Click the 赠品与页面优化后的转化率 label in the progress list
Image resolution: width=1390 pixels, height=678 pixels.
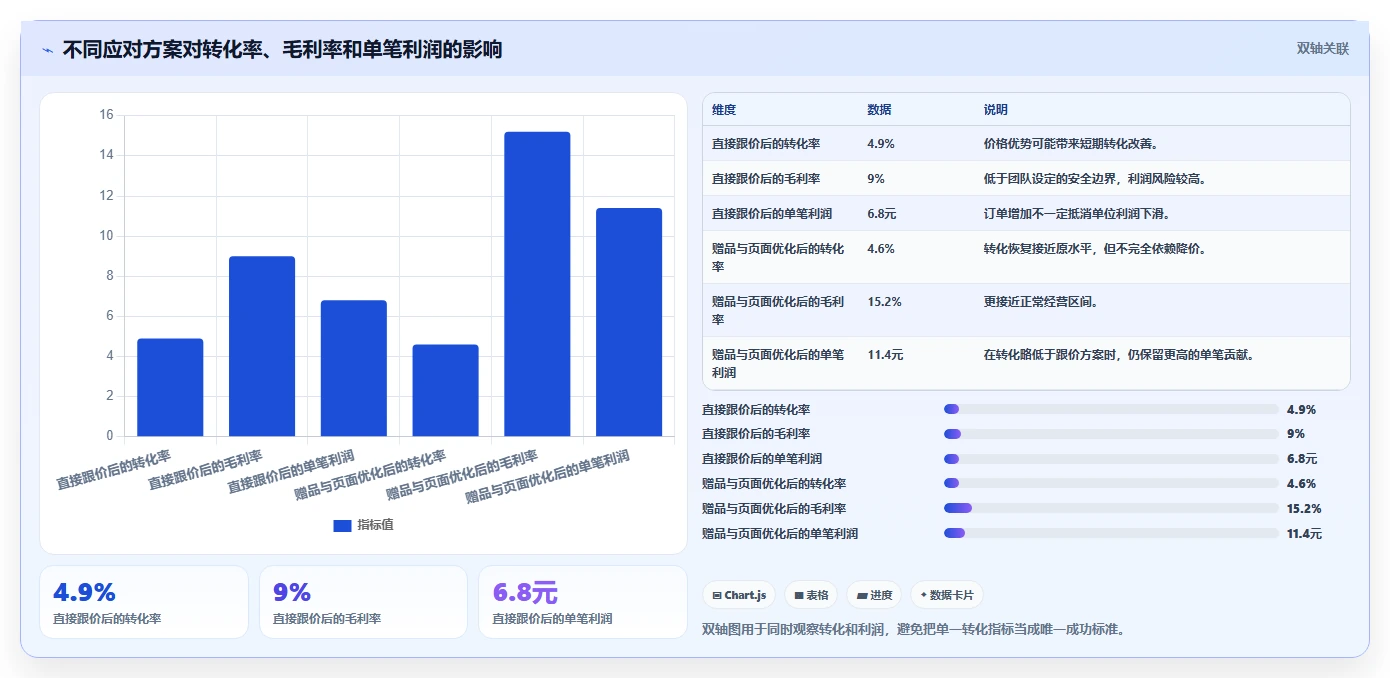(x=774, y=483)
